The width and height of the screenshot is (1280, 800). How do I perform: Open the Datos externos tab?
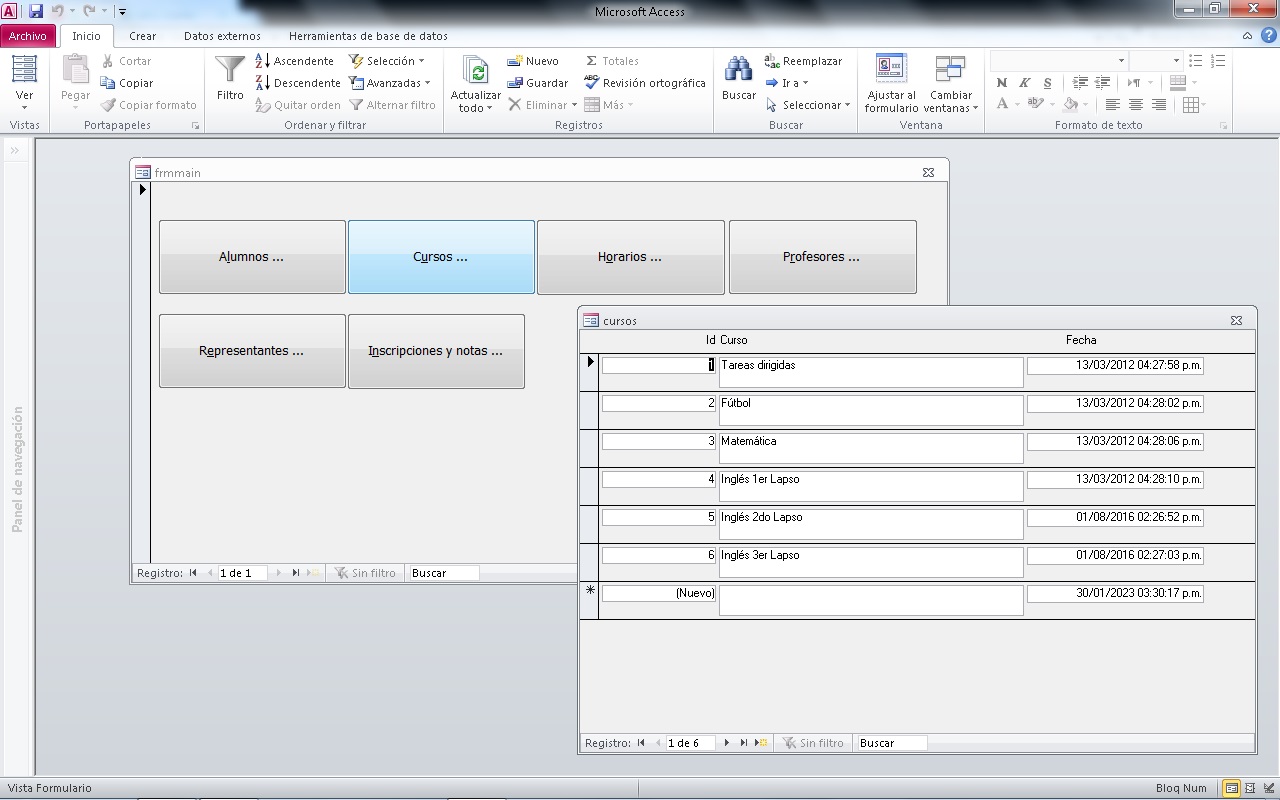pos(222,36)
